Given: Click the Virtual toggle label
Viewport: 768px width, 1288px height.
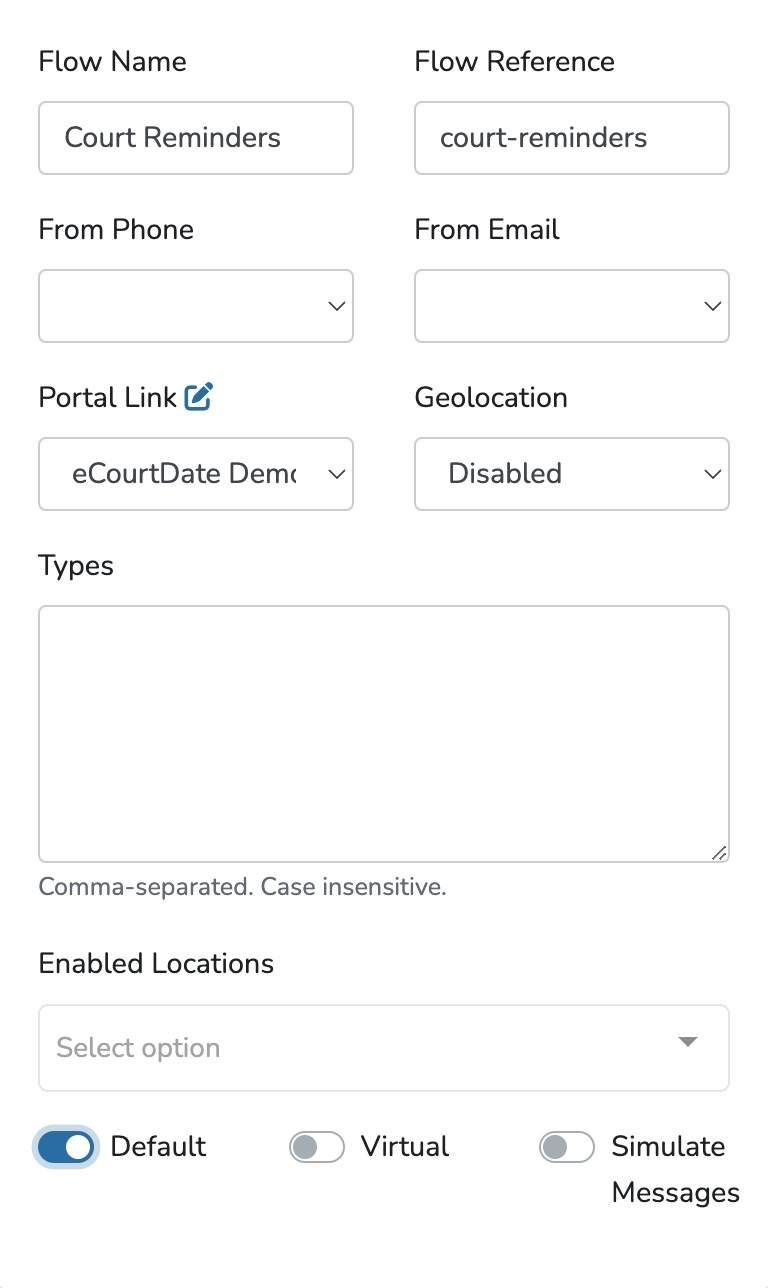Looking at the screenshot, I should click(405, 1146).
